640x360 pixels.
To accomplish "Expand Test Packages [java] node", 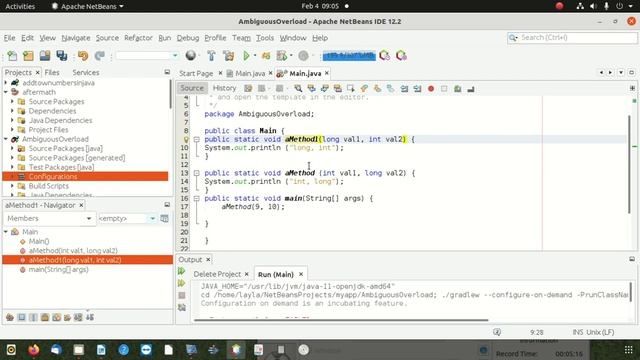I will 12,167.
